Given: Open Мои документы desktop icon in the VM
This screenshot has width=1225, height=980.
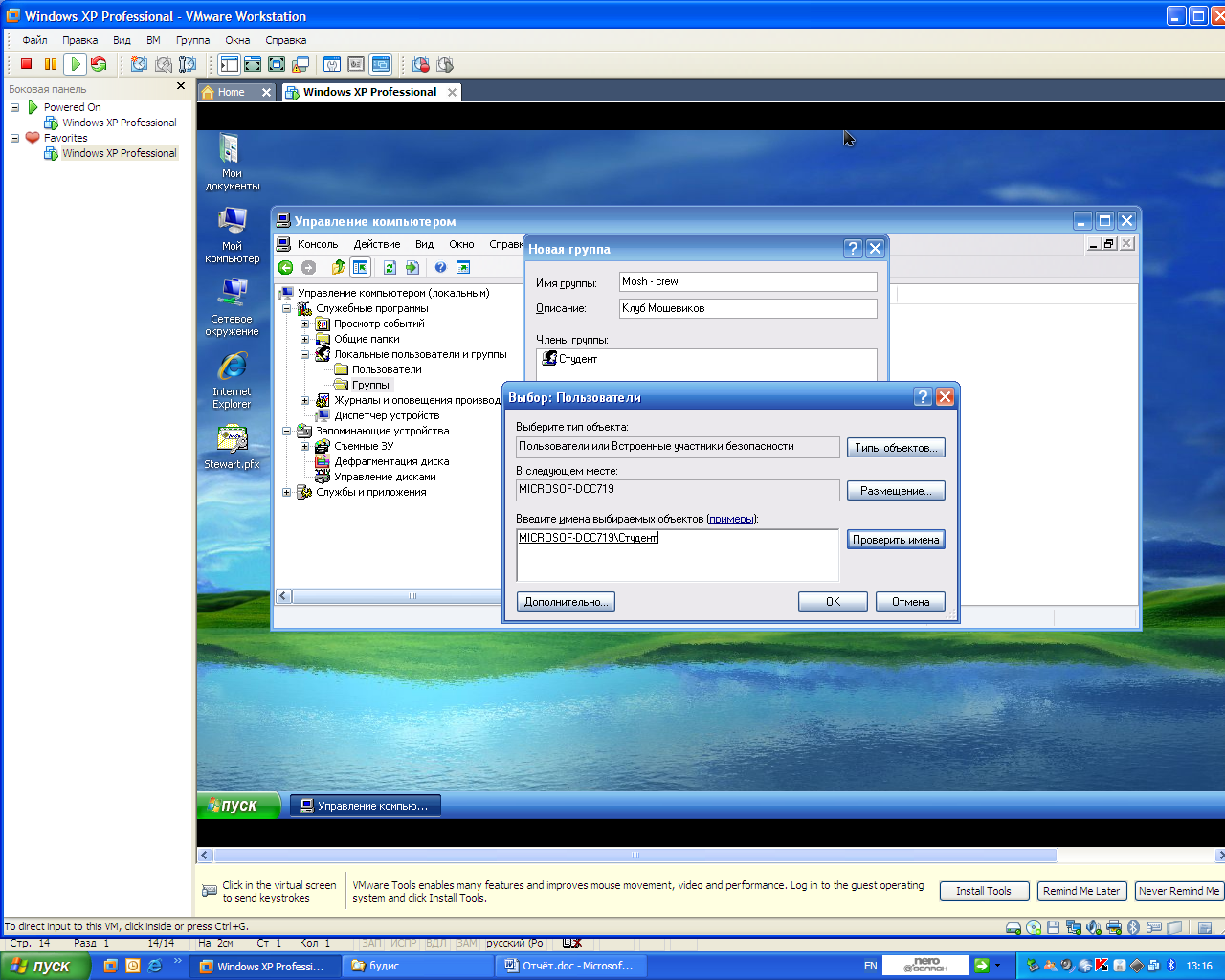Looking at the screenshot, I should (232, 163).
